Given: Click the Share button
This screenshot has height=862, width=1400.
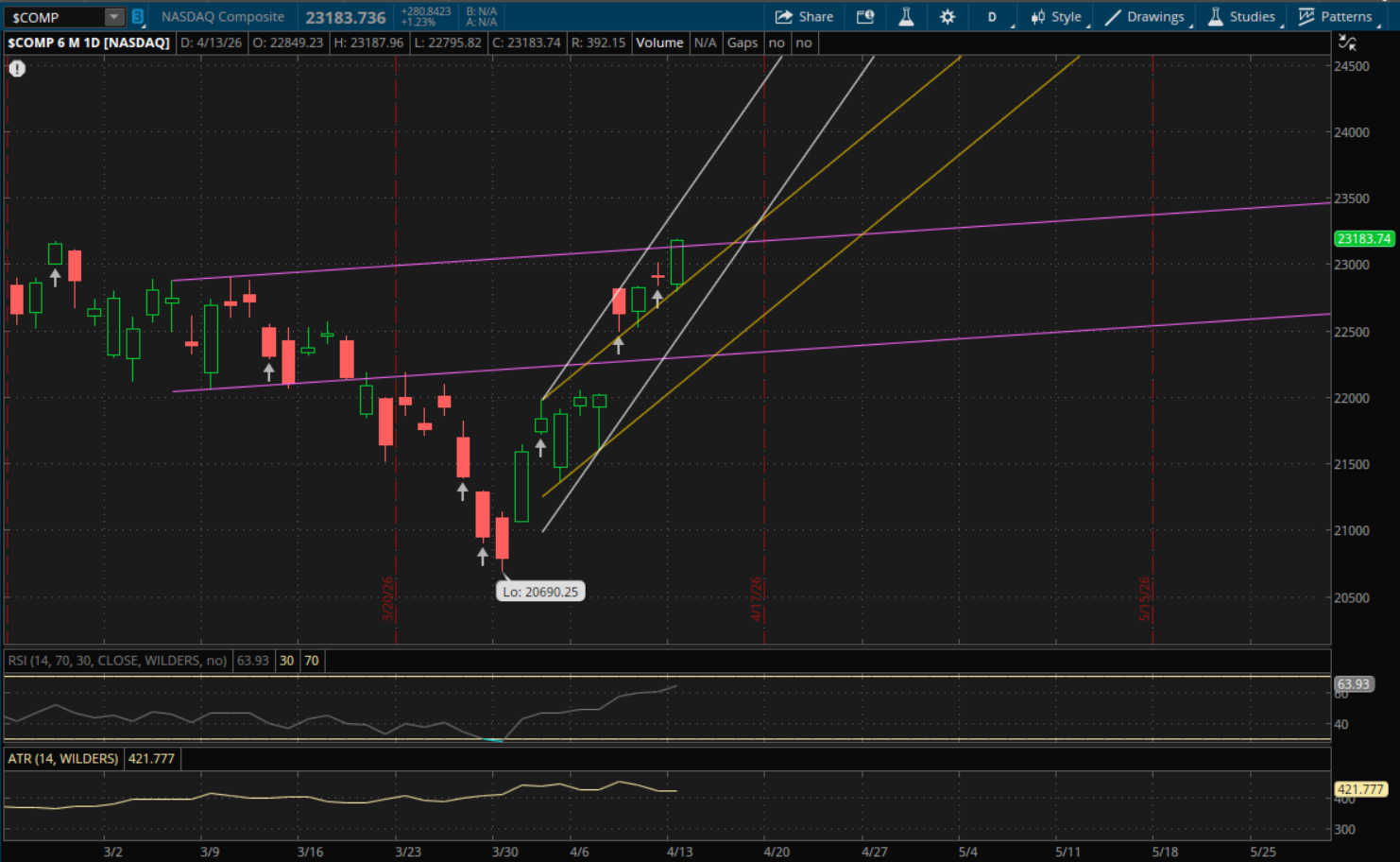Looking at the screenshot, I should [804, 17].
